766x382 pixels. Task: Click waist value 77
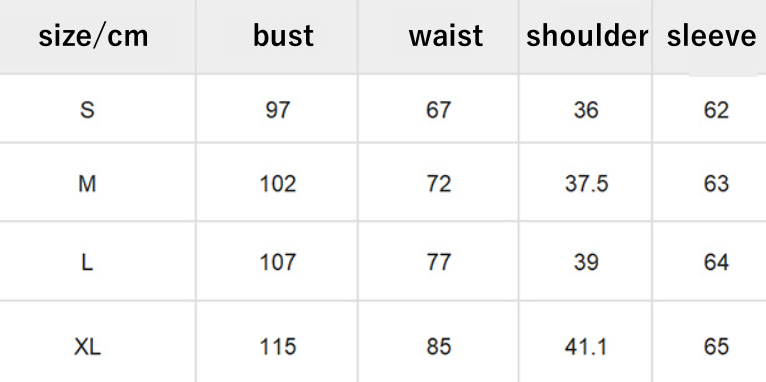(438, 263)
